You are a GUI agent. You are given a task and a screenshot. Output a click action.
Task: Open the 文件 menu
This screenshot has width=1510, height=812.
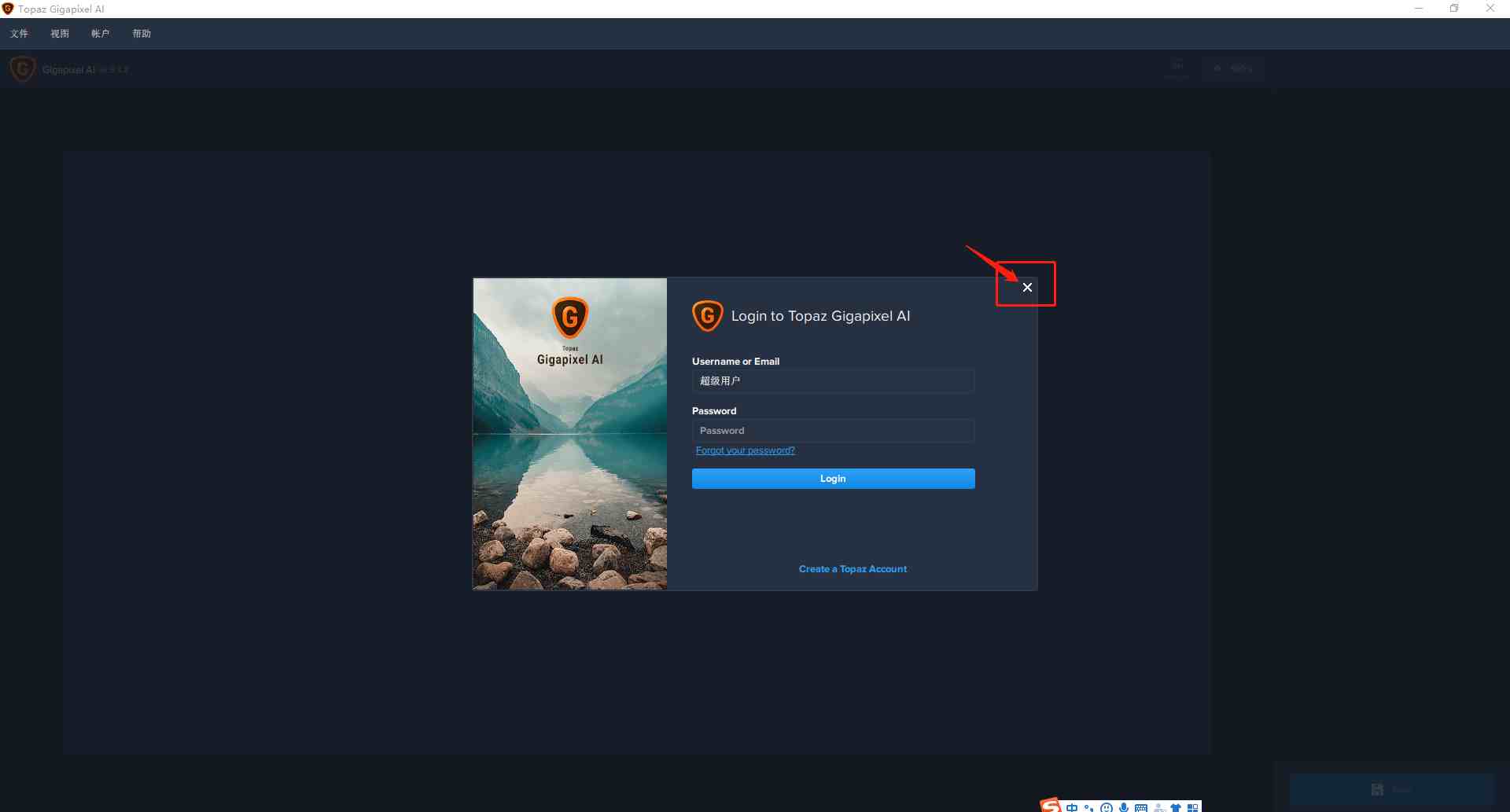pos(20,34)
